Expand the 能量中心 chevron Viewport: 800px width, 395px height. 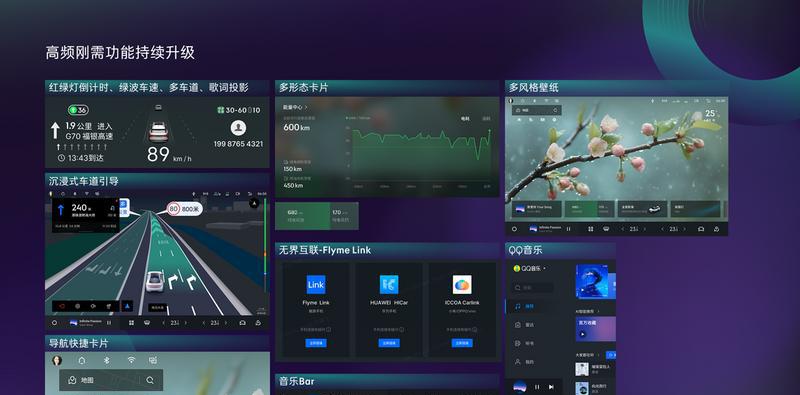tap(306, 108)
